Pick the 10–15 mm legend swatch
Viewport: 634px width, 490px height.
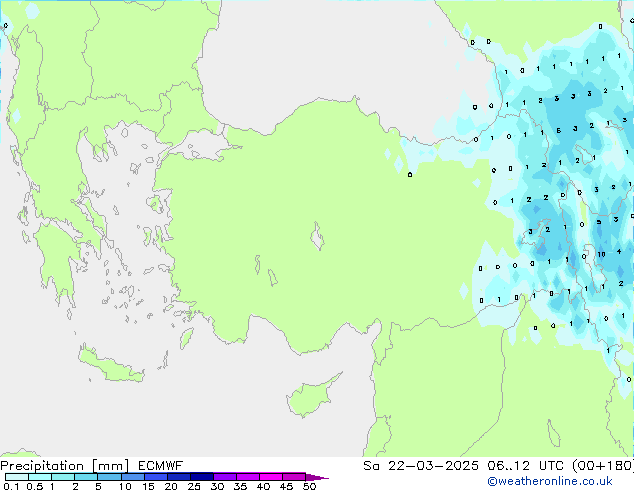coord(133,477)
